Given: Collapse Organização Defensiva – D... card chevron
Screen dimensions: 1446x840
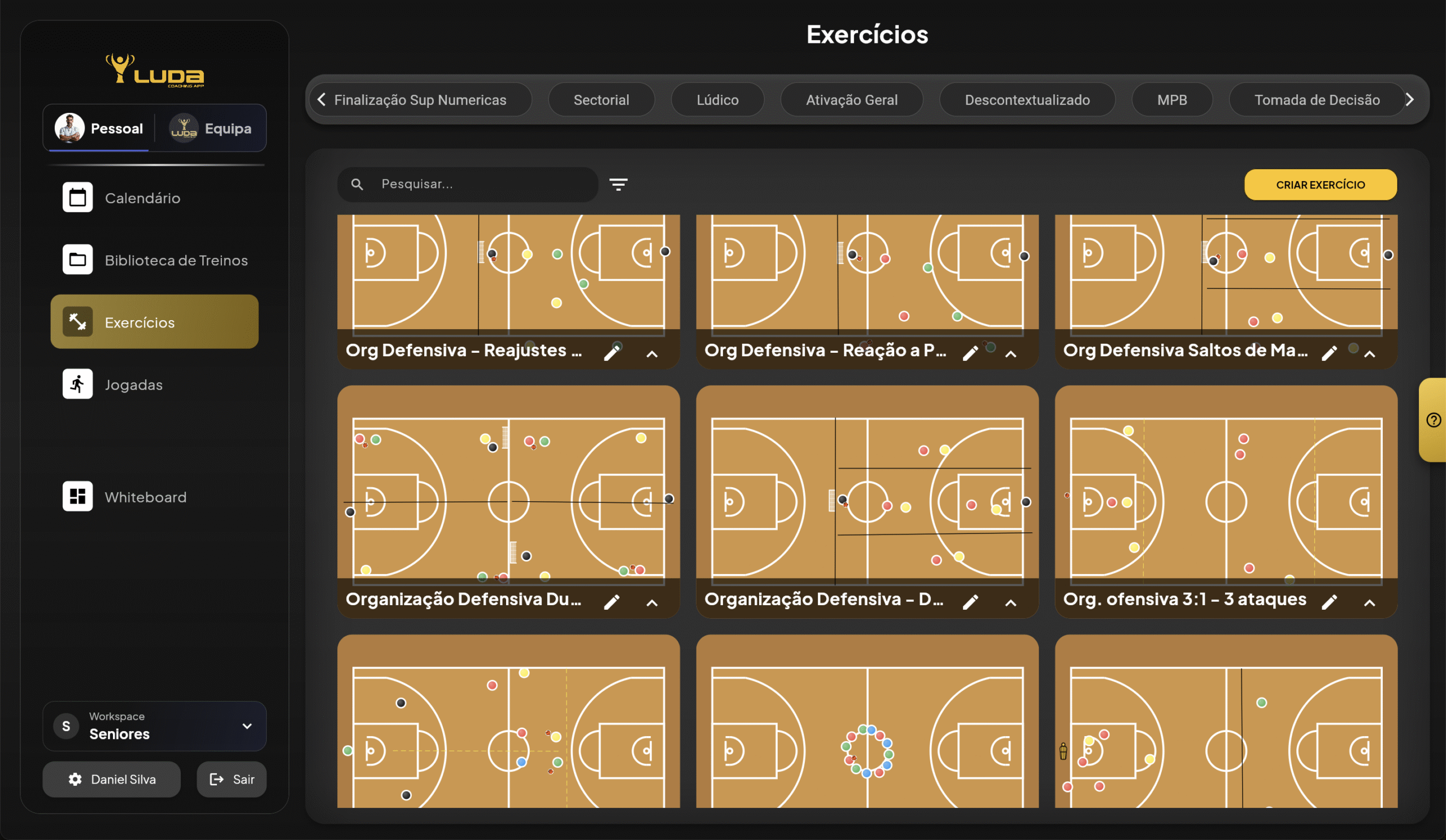Looking at the screenshot, I should tap(1011, 603).
